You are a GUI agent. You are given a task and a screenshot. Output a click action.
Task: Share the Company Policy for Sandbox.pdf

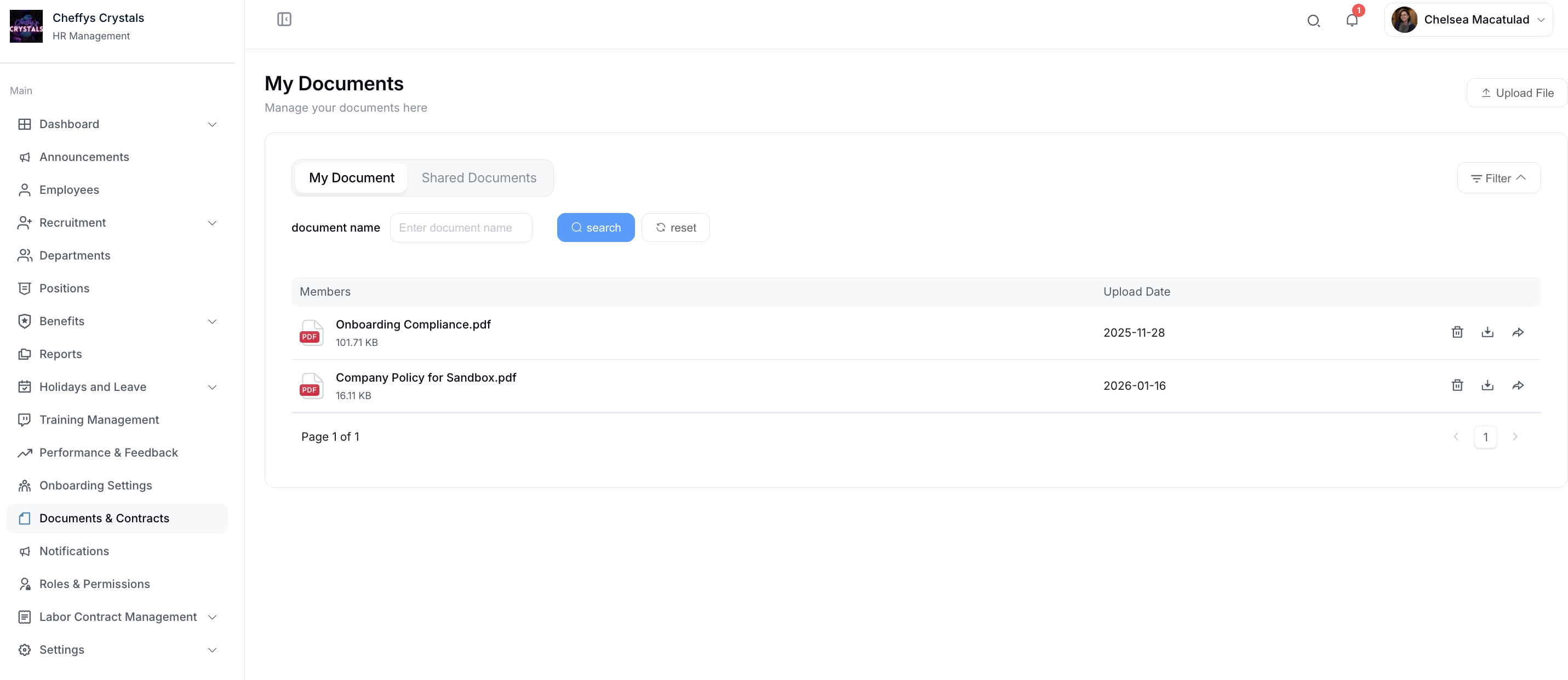[x=1518, y=385]
